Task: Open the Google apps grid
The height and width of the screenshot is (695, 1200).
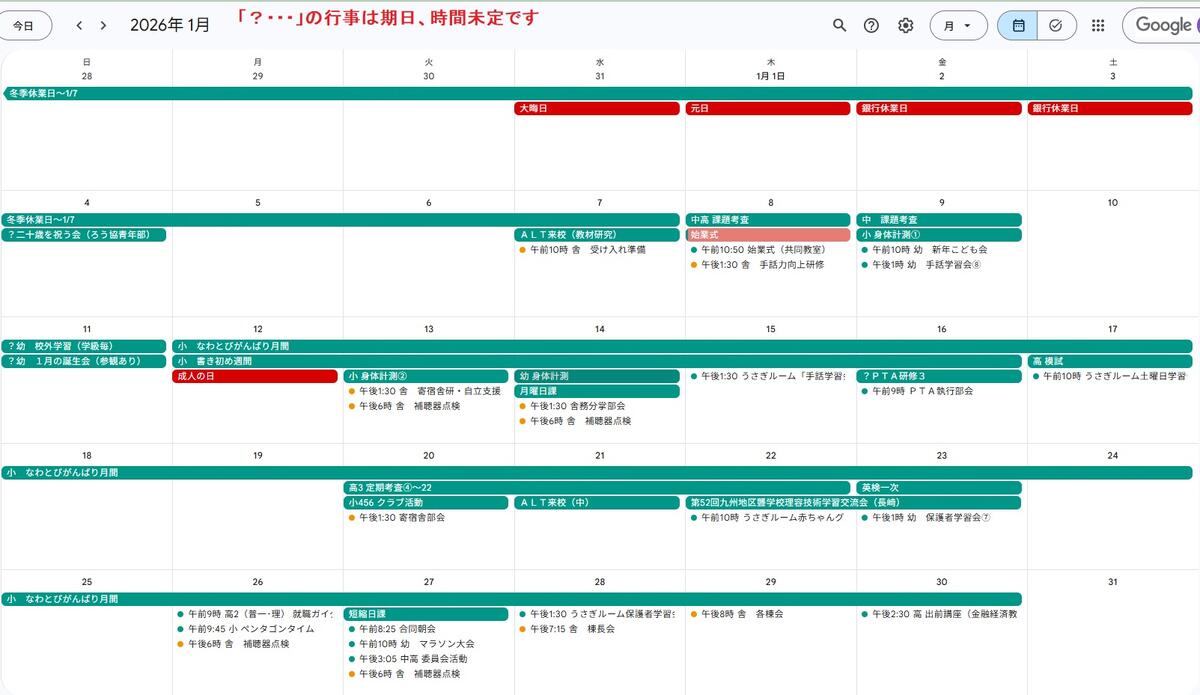Action: [1098, 25]
